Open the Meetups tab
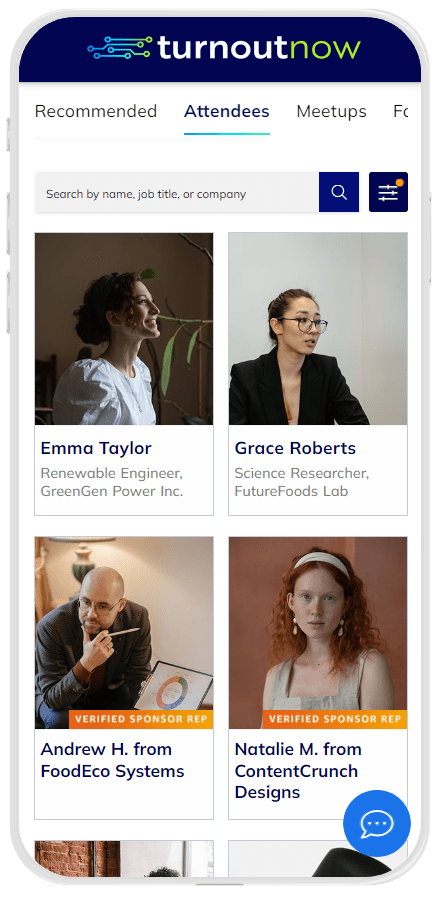The width and height of the screenshot is (440, 900). (x=332, y=111)
